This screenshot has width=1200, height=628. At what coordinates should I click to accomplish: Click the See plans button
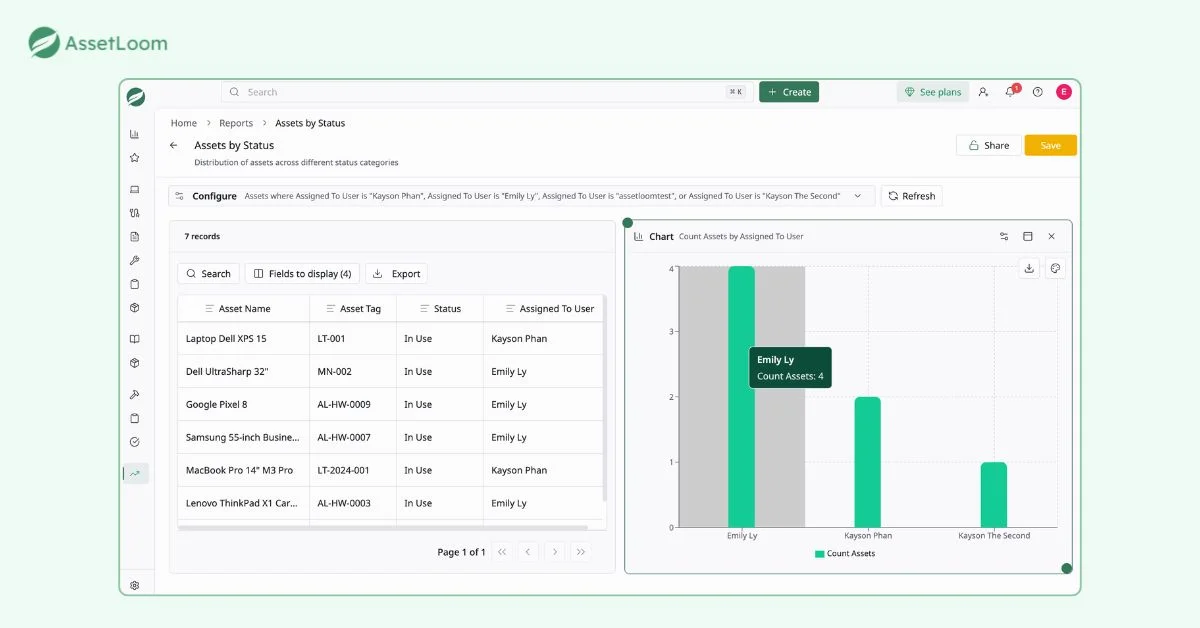[x=933, y=92]
